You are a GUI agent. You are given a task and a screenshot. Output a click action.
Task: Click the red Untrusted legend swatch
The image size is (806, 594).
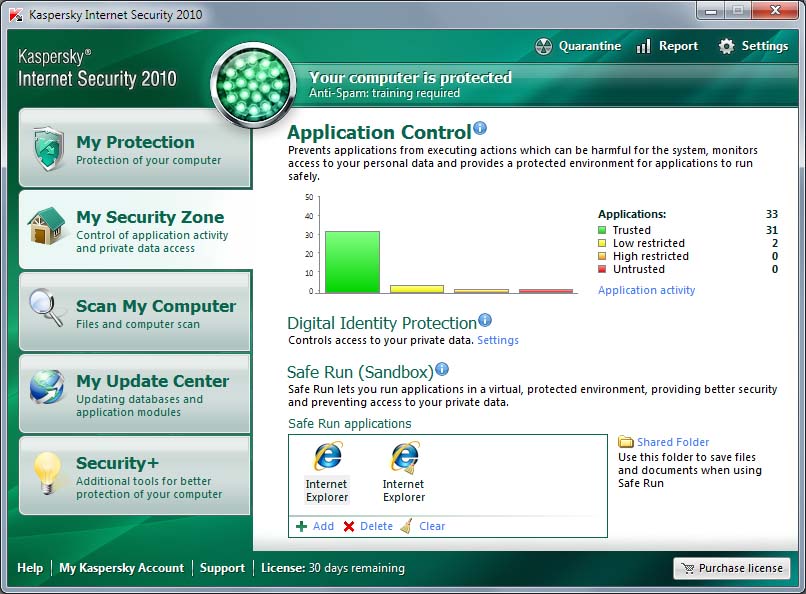(x=602, y=269)
